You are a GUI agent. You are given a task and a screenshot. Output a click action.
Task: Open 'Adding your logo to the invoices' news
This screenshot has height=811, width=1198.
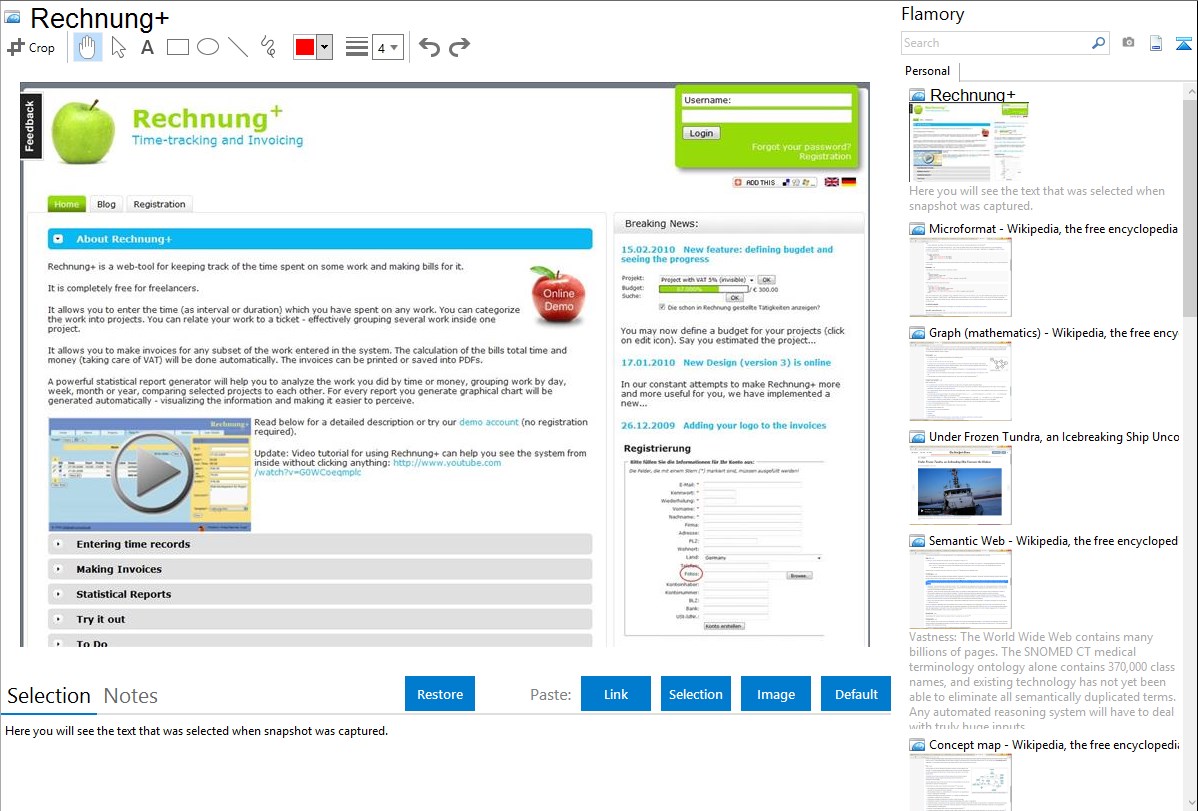pos(754,426)
